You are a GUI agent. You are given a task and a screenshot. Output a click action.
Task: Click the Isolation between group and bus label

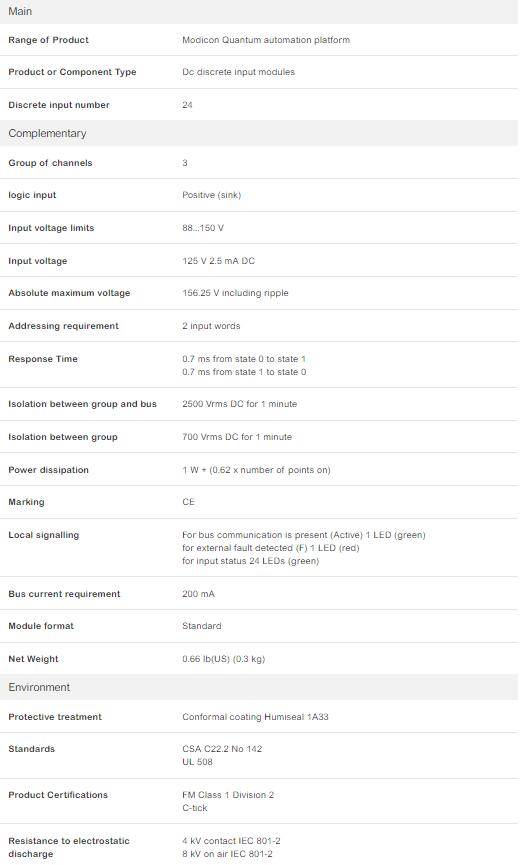[x=82, y=404]
